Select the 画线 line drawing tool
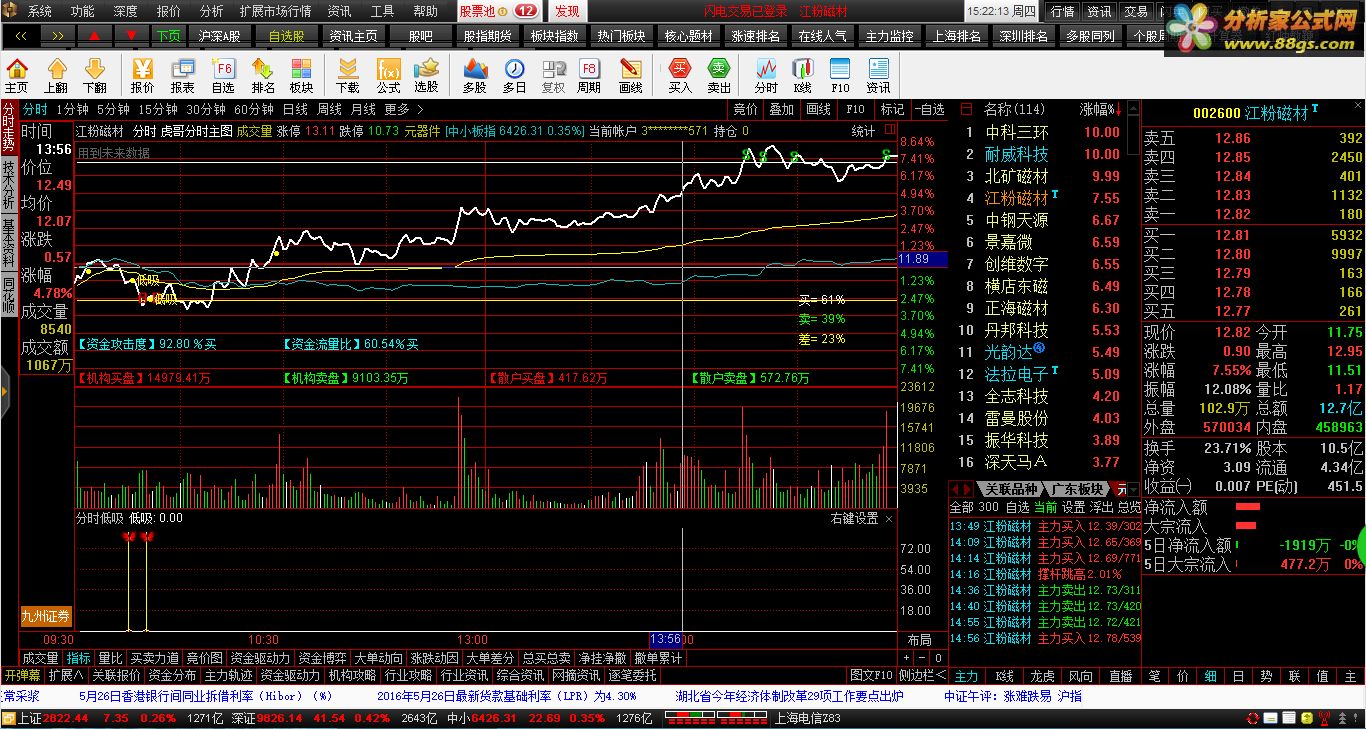Viewport: 1366px width, 729px height. pos(631,75)
